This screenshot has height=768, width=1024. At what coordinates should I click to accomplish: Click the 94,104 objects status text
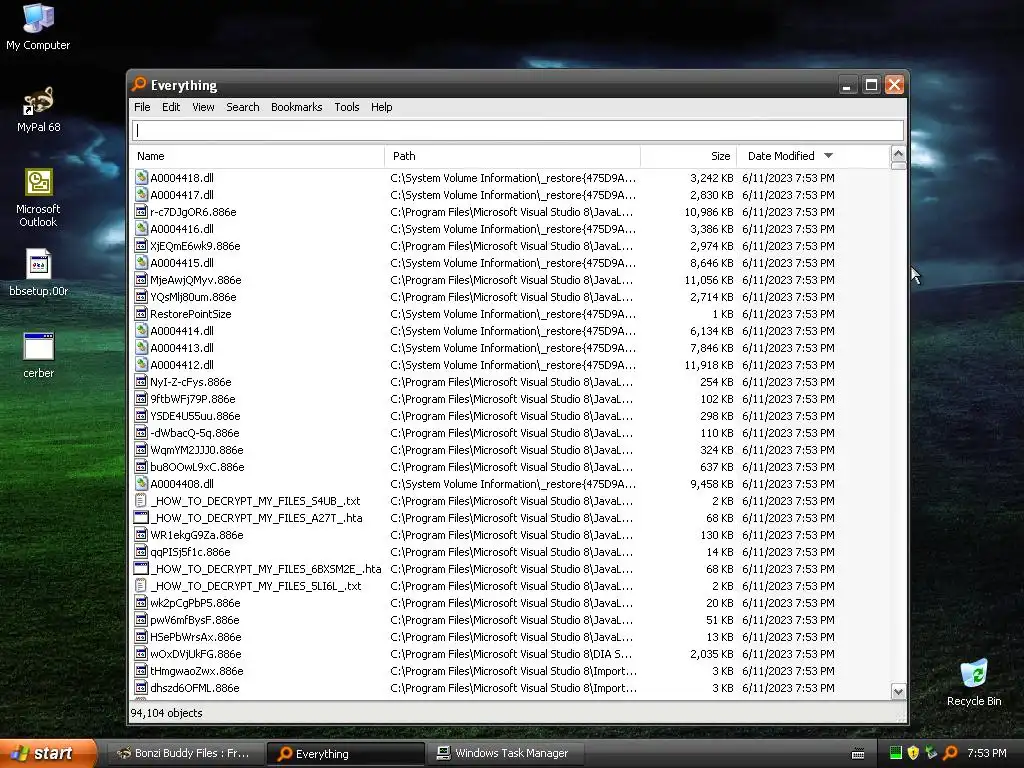point(167,713)
